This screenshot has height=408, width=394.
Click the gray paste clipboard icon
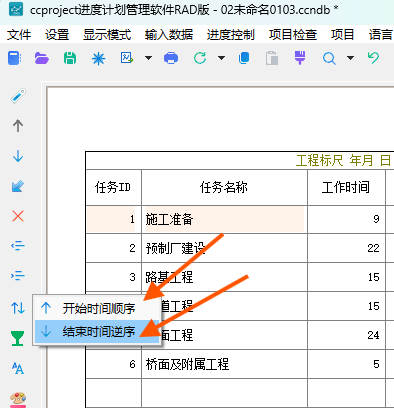coord(272,58)
